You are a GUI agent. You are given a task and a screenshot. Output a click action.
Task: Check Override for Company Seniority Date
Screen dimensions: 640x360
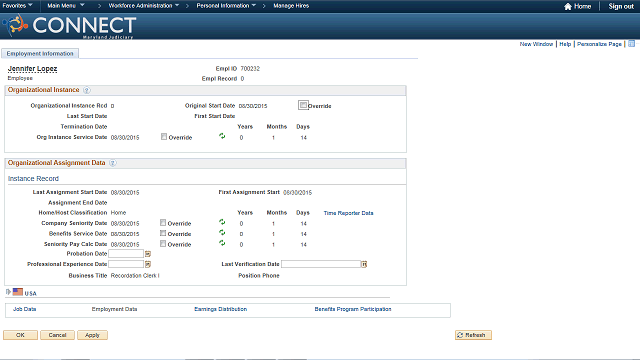point(163,223)
